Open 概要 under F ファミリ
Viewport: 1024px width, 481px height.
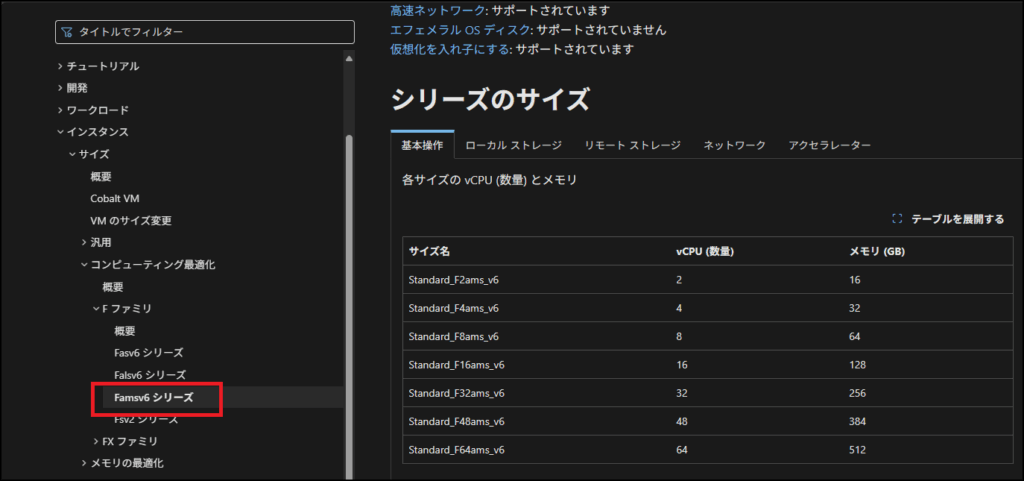(x=125, y=331)
